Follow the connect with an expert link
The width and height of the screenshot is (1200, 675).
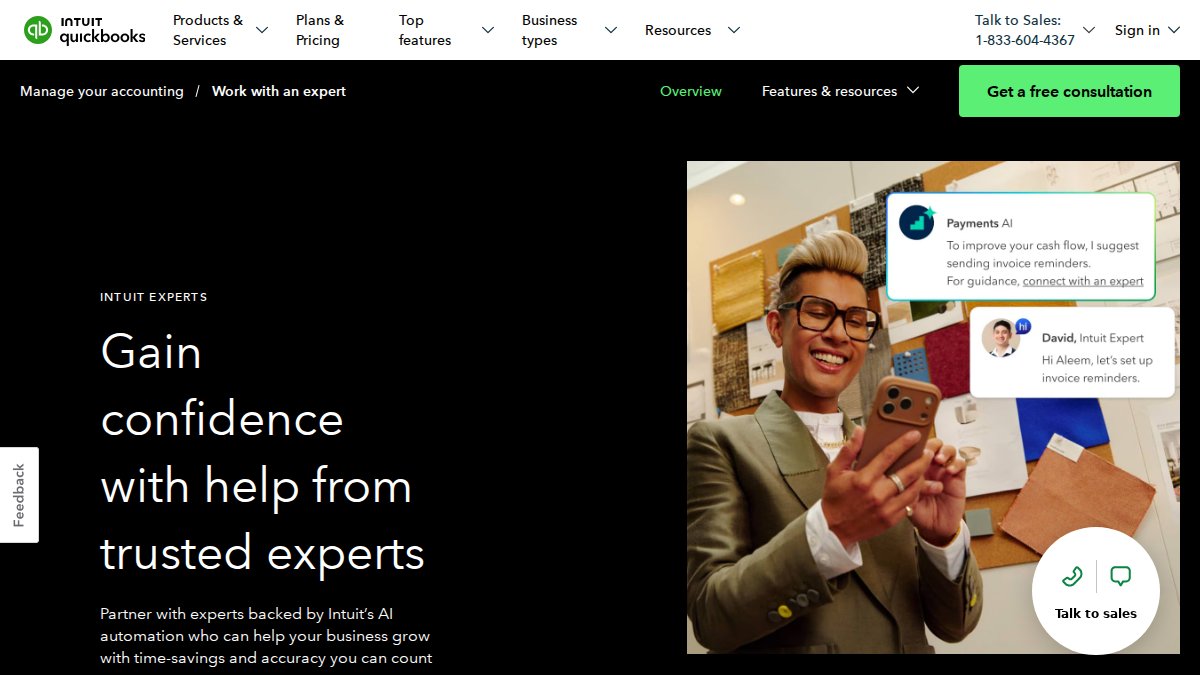[x=1083, y=281]
